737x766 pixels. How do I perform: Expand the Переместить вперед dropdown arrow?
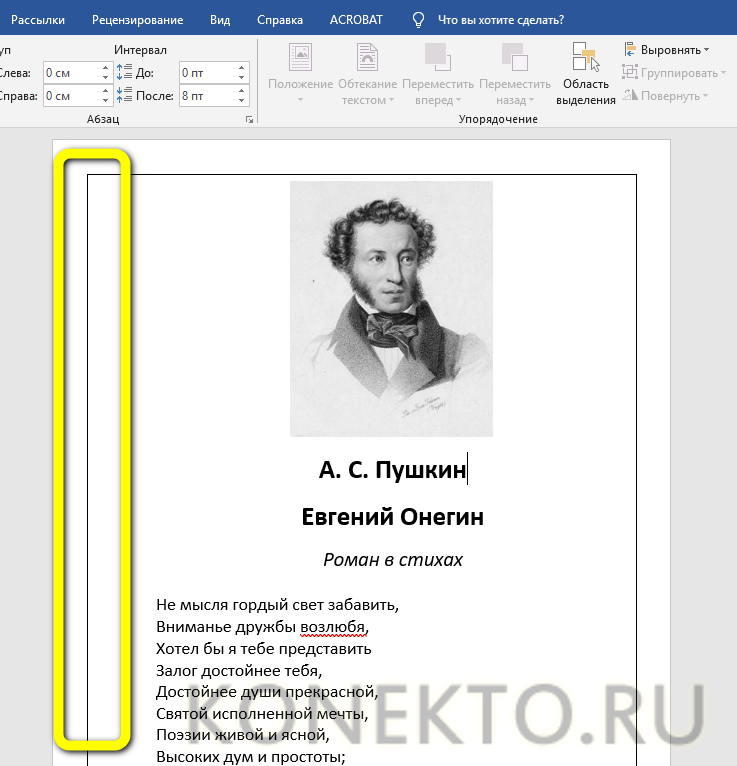458,101
